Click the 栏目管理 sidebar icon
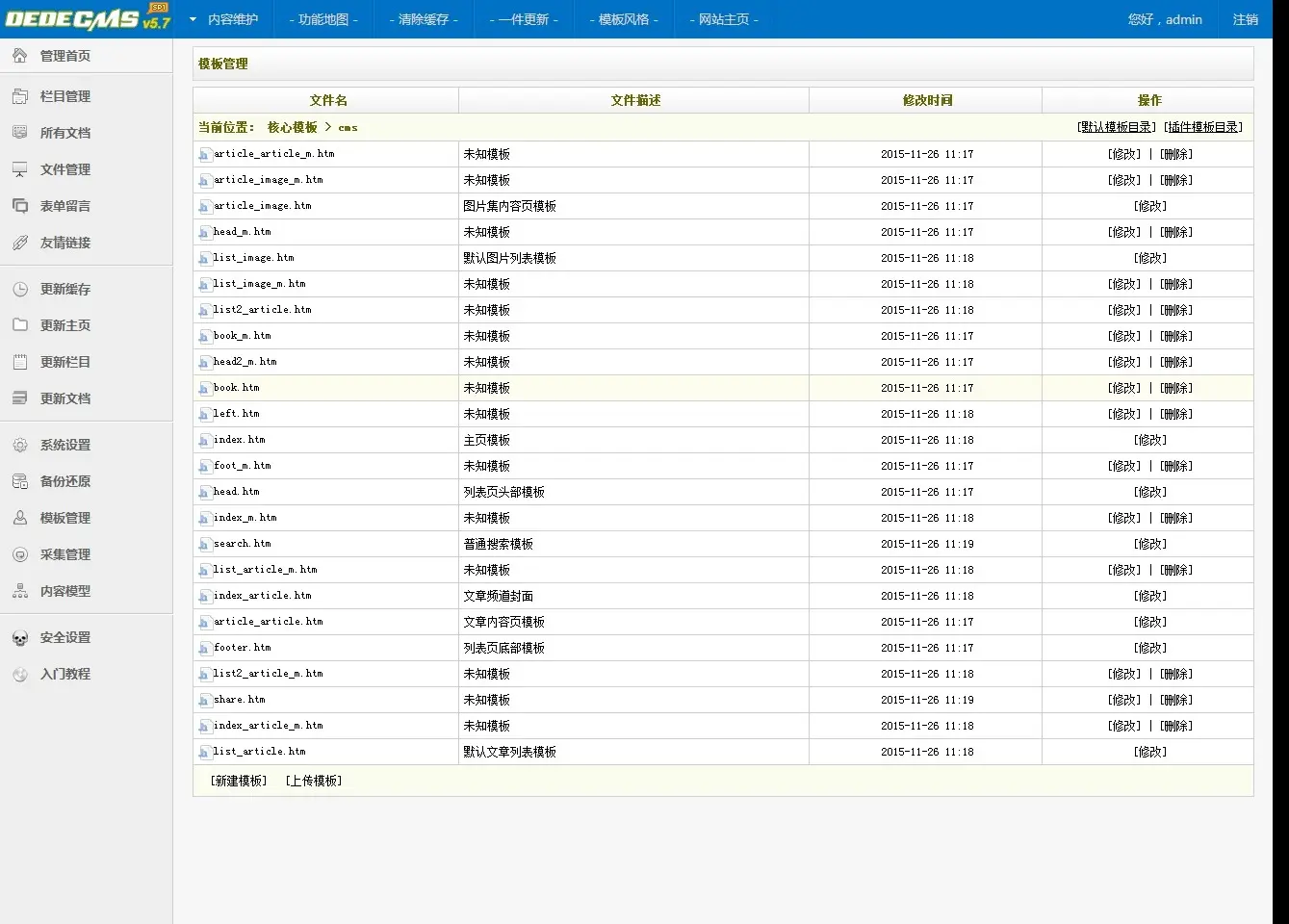The image size is (1289, 924). [20, 96]
